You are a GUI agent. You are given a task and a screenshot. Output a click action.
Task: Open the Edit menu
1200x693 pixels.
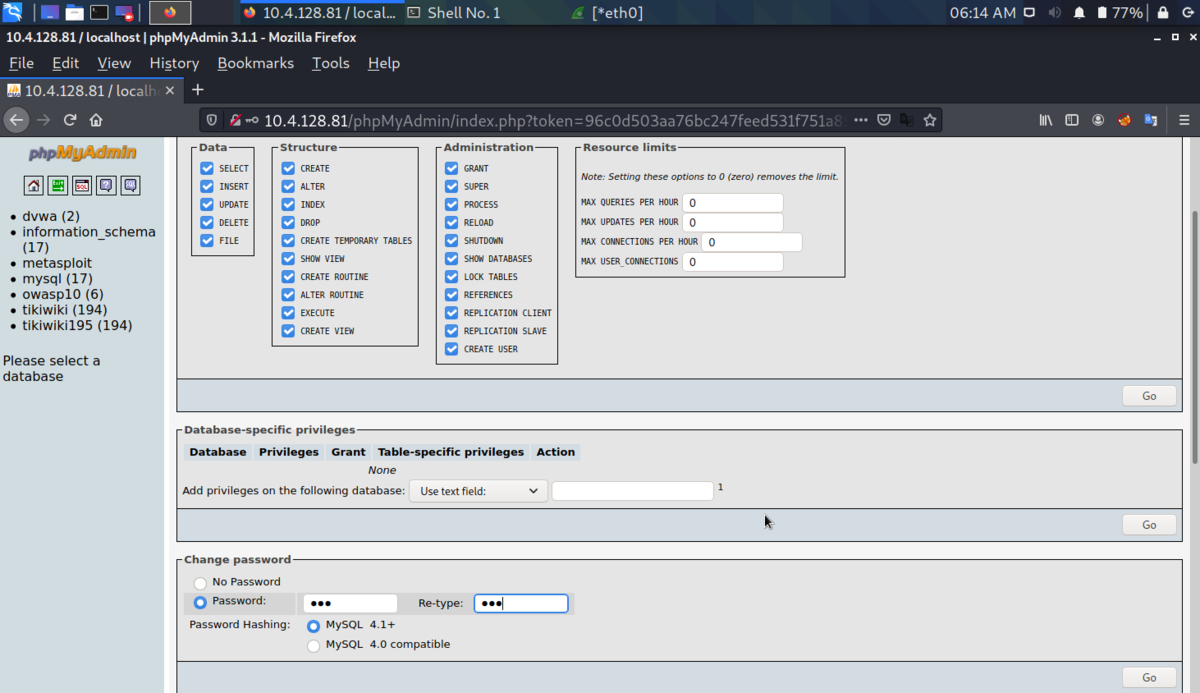(x=66, y=63)
